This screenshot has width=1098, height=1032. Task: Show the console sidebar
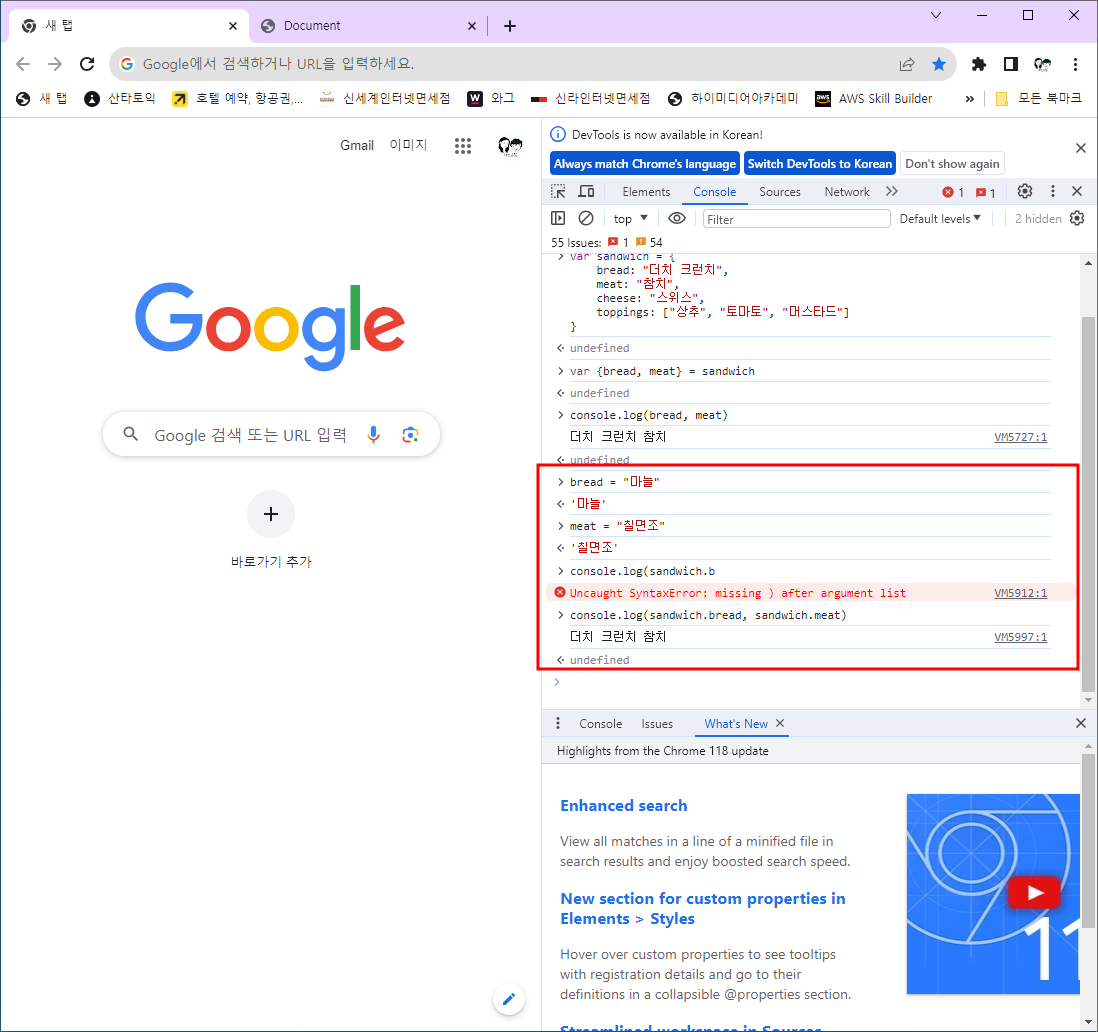(x=558, y=218)
